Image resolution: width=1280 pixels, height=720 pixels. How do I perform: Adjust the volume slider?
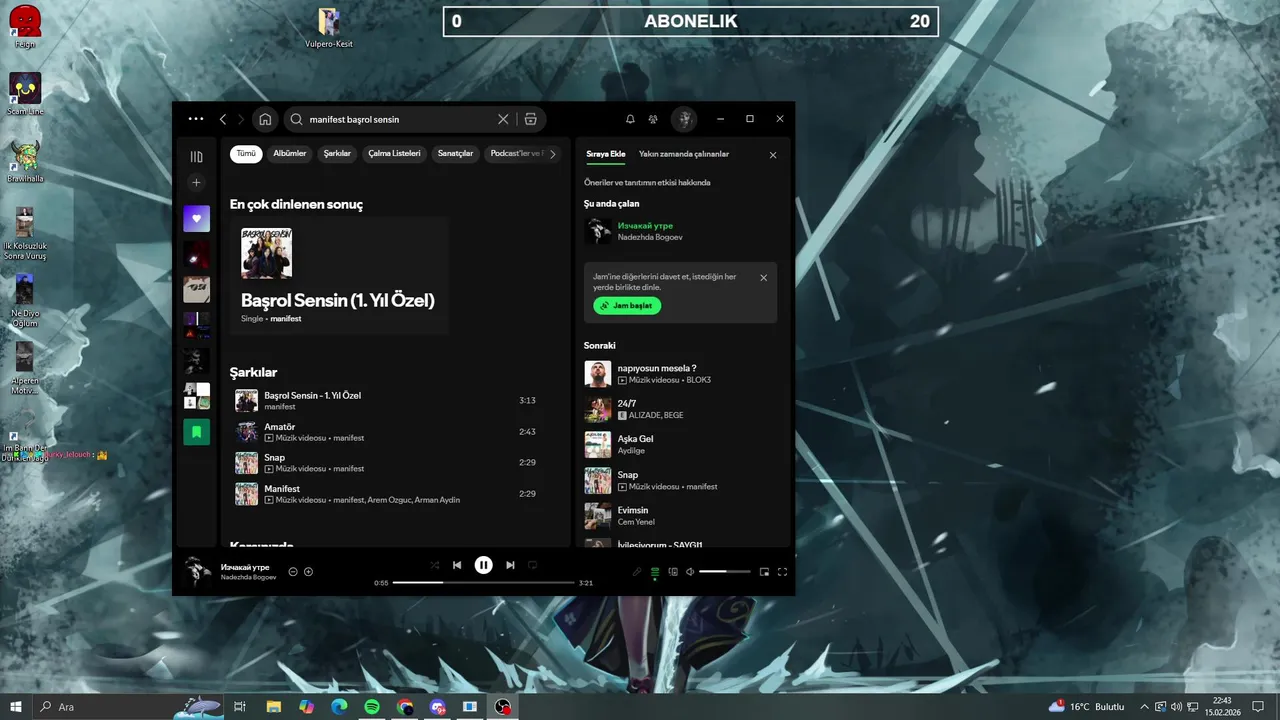tap(725, 572)
